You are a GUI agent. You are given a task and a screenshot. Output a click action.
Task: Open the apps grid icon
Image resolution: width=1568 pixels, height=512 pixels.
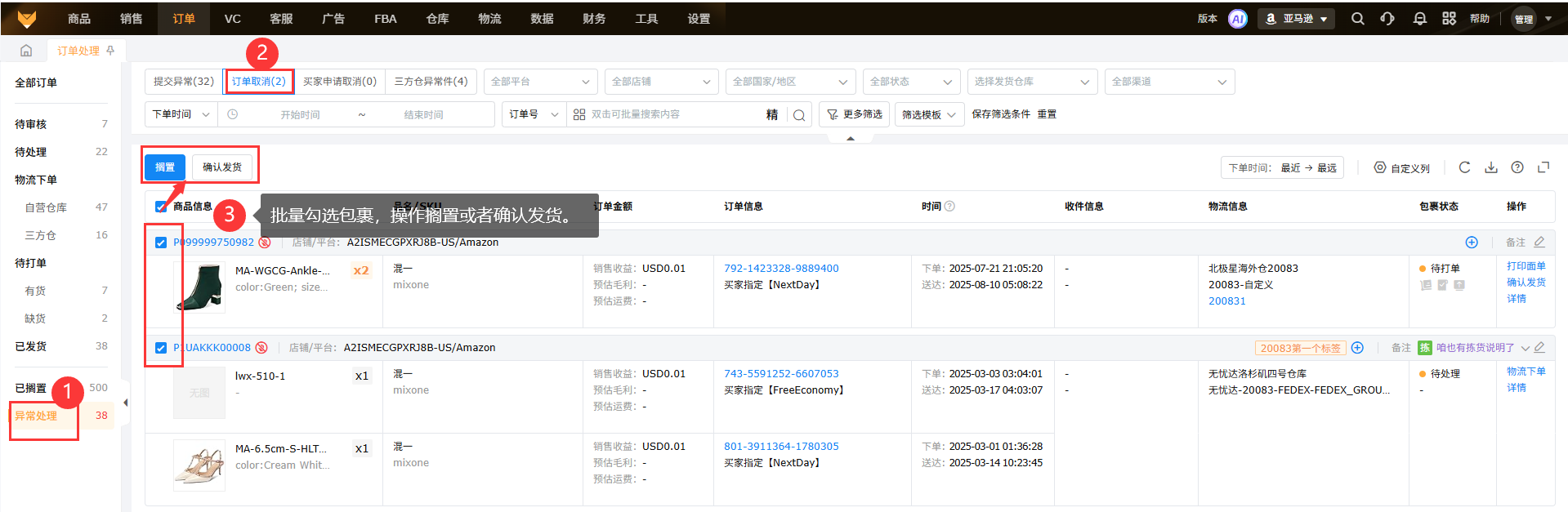1449,19
